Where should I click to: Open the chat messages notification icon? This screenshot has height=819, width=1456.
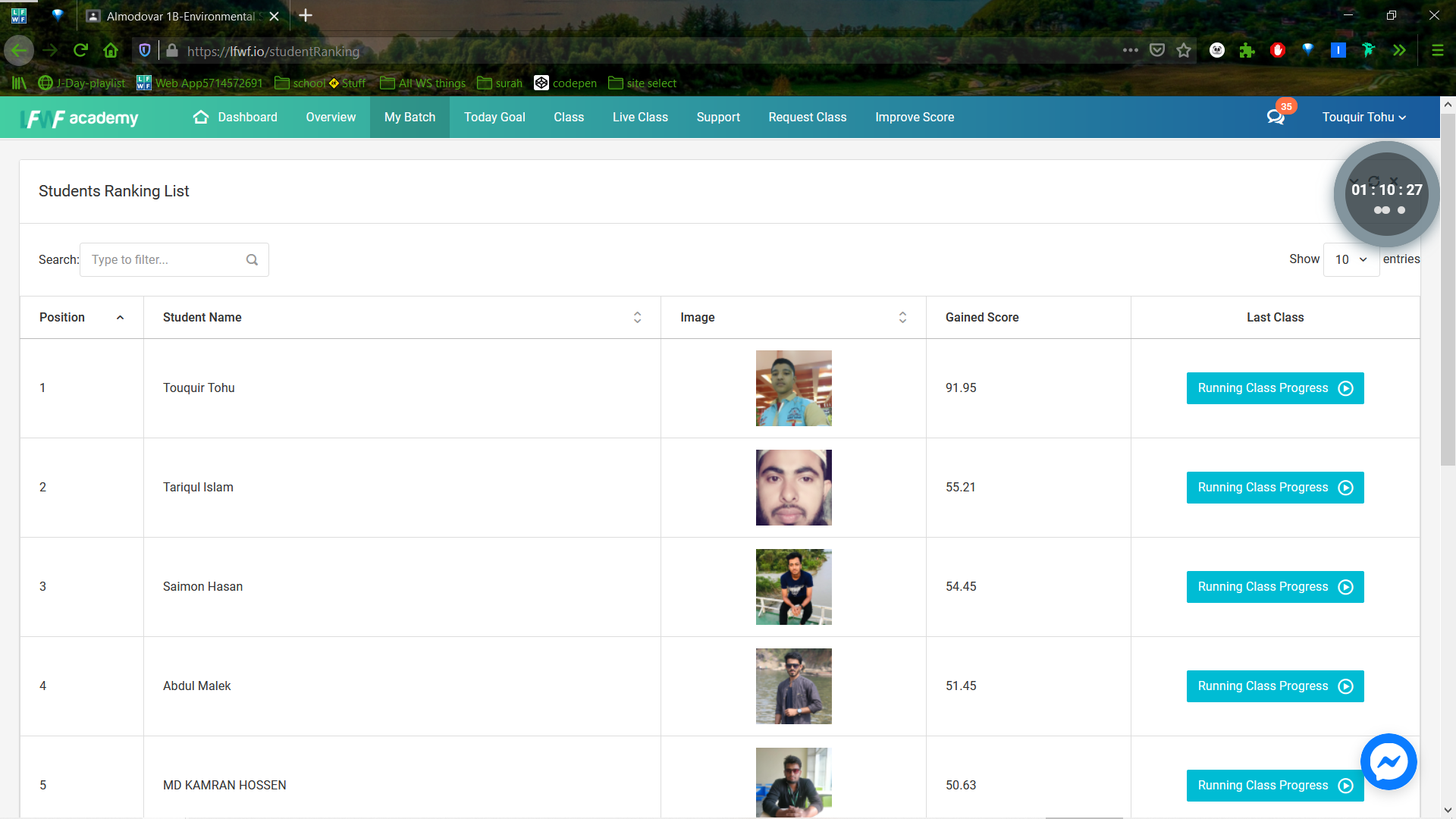point(1276,117)
